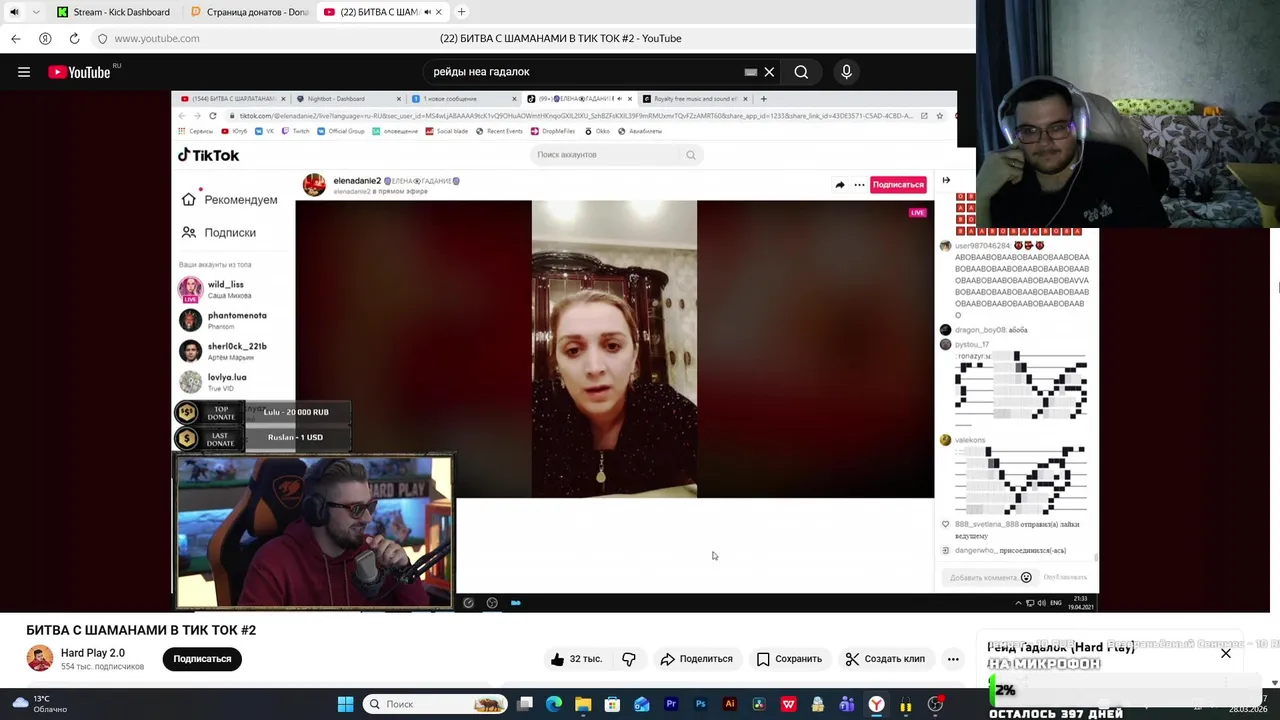This screenshot has width=1280, height=720.
Task: Switch to Страница донатов tab
Action: coord(250,12)
